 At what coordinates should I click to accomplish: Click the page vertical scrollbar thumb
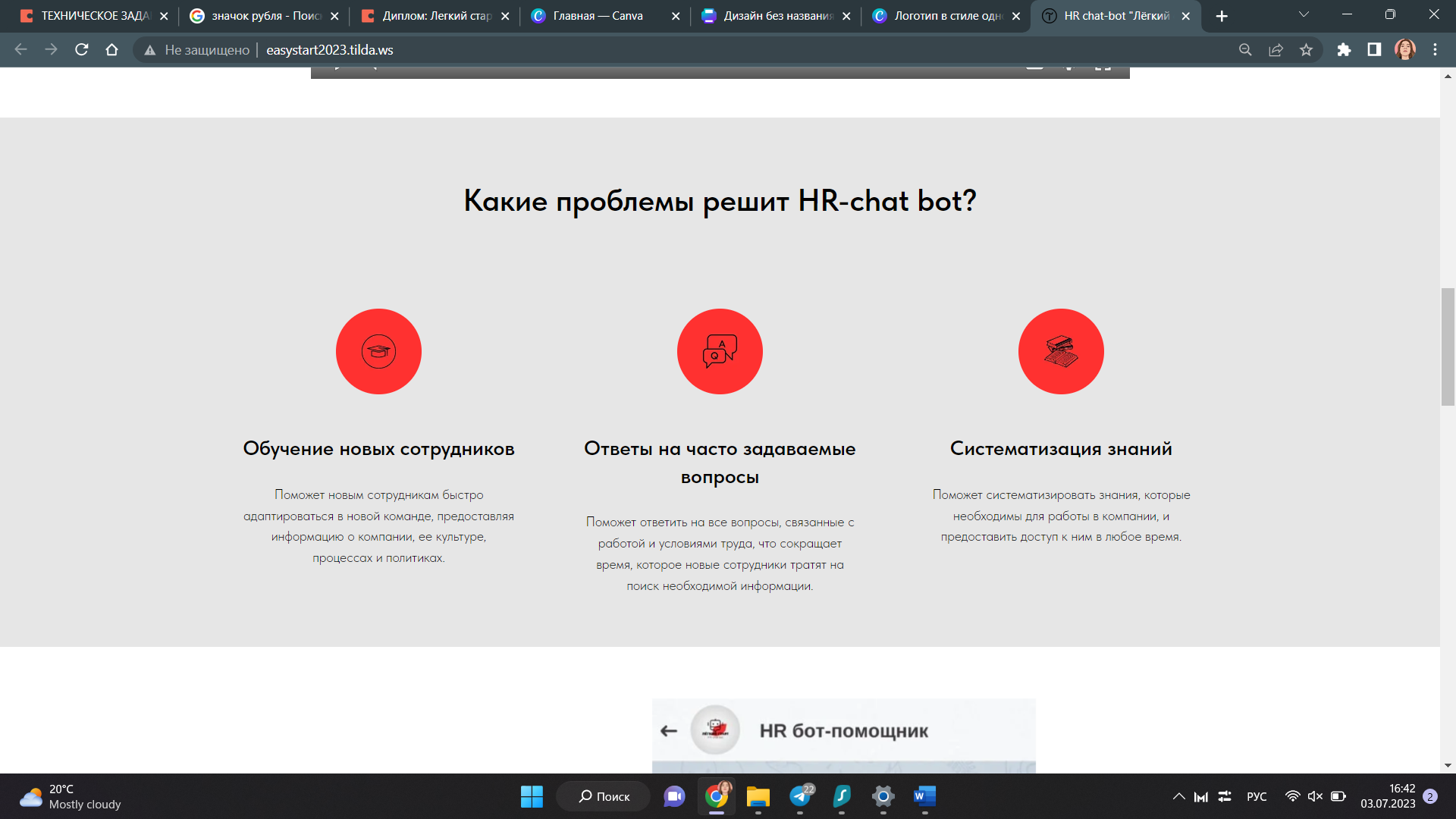click(x=1448, y=347)
